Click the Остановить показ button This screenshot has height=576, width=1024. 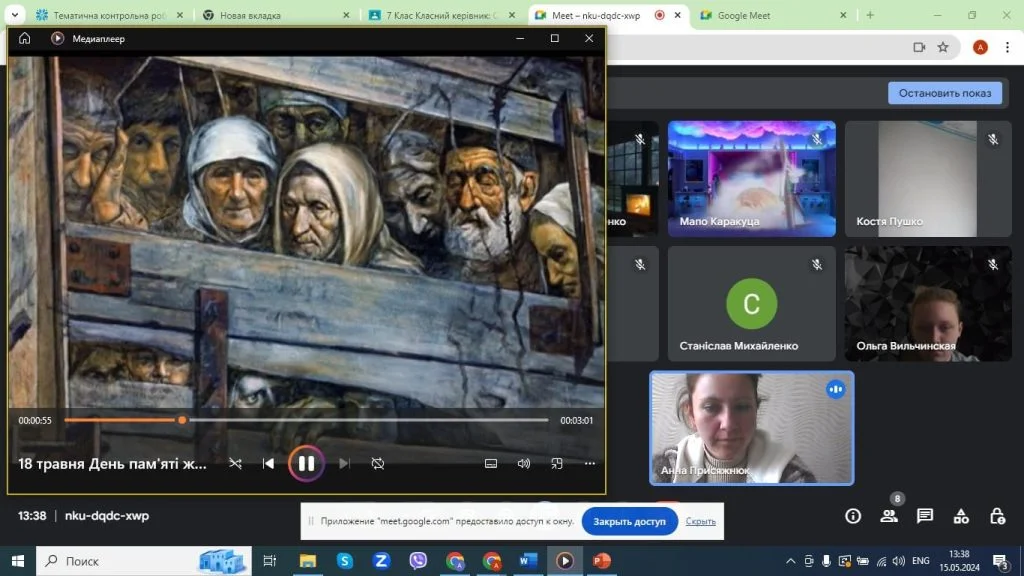point(944,93)
